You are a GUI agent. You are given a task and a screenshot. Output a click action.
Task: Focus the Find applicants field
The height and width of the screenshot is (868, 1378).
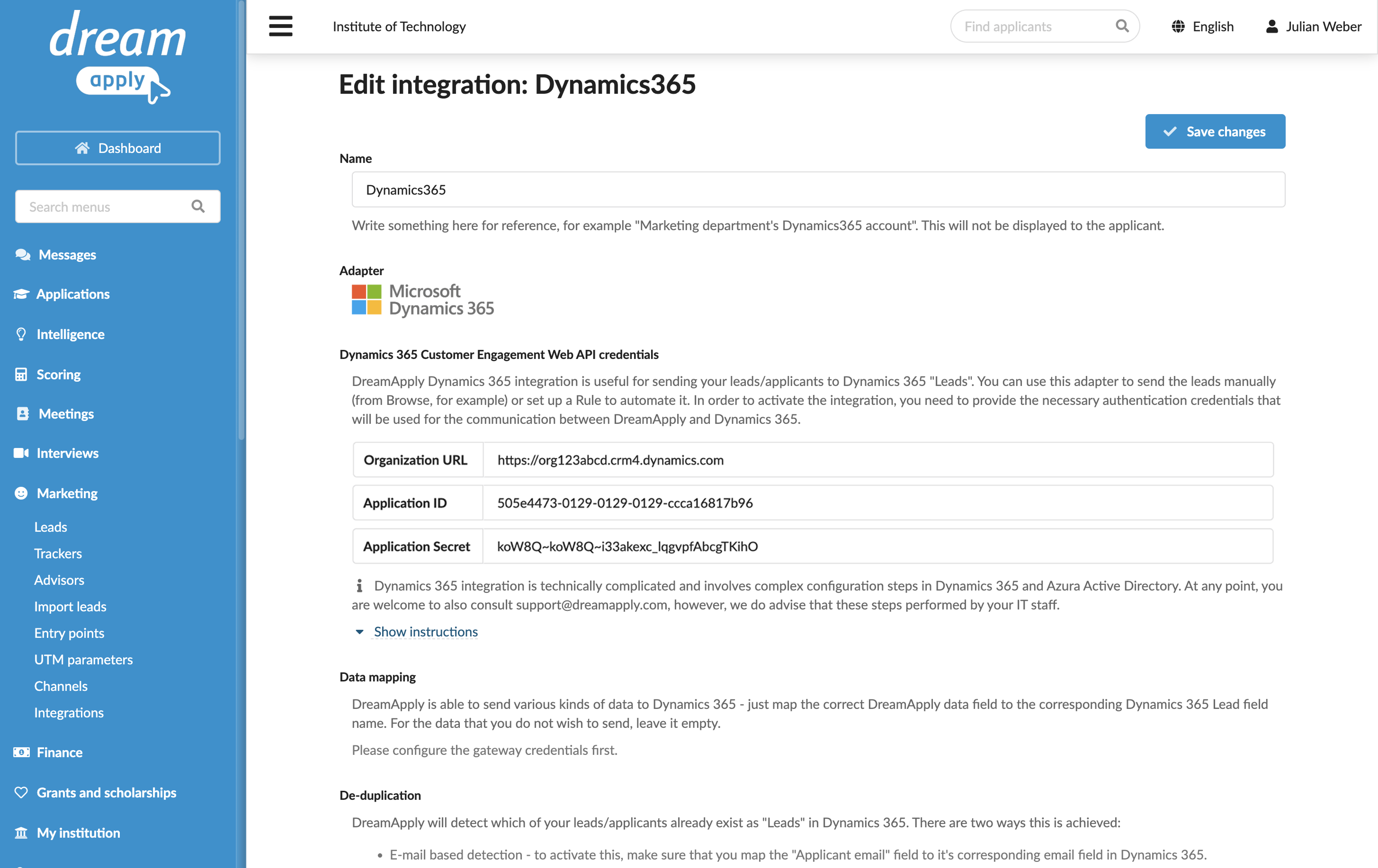[x=1045, y=27]
